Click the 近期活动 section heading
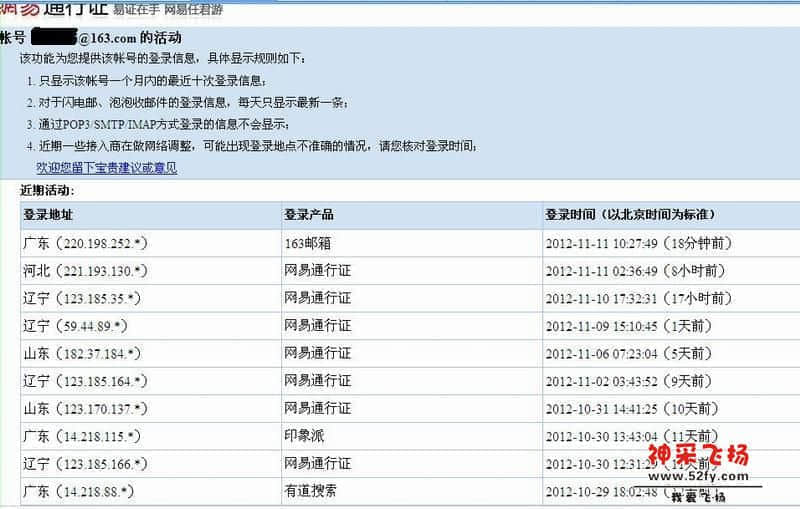 pyautogui.click(x=47, y=190)
